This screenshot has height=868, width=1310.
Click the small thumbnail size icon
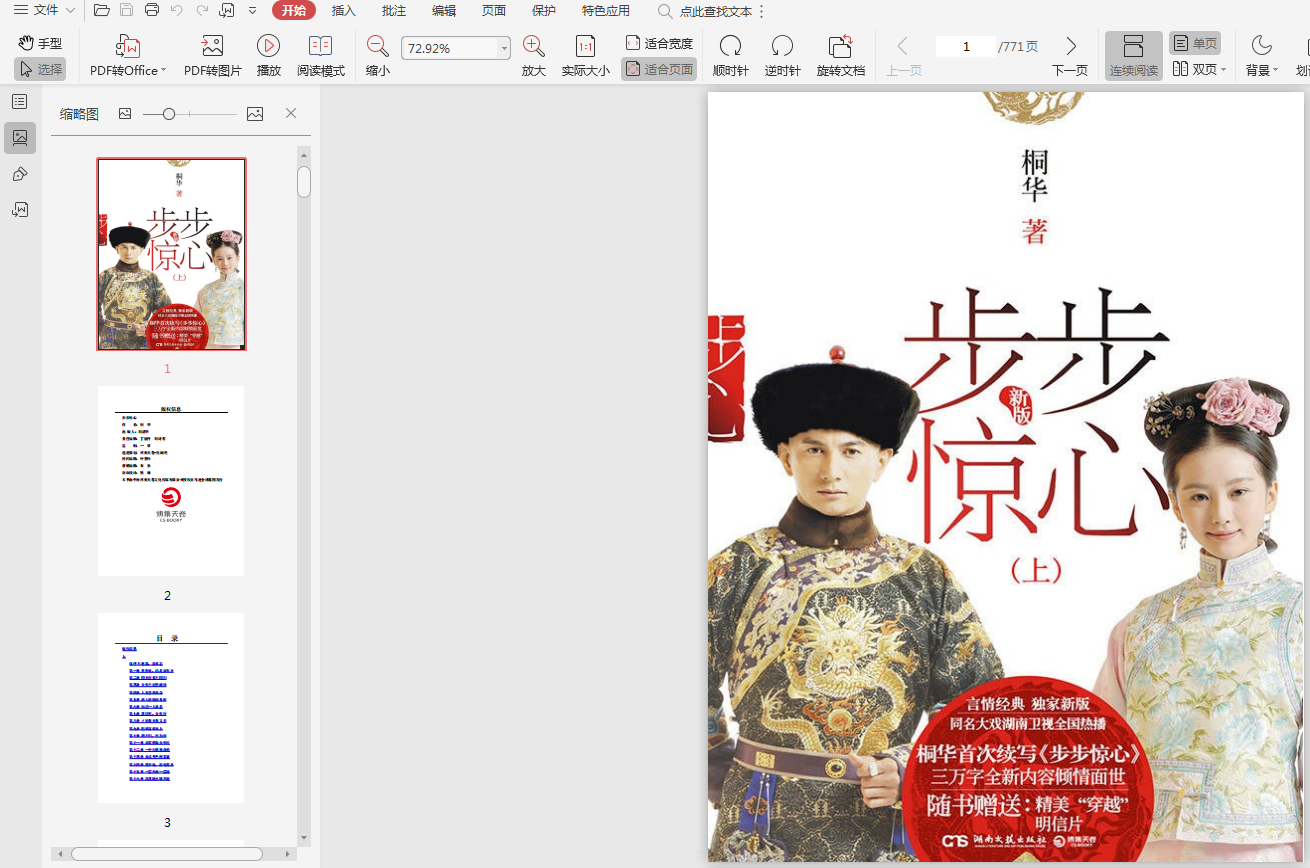coord(125,114)
